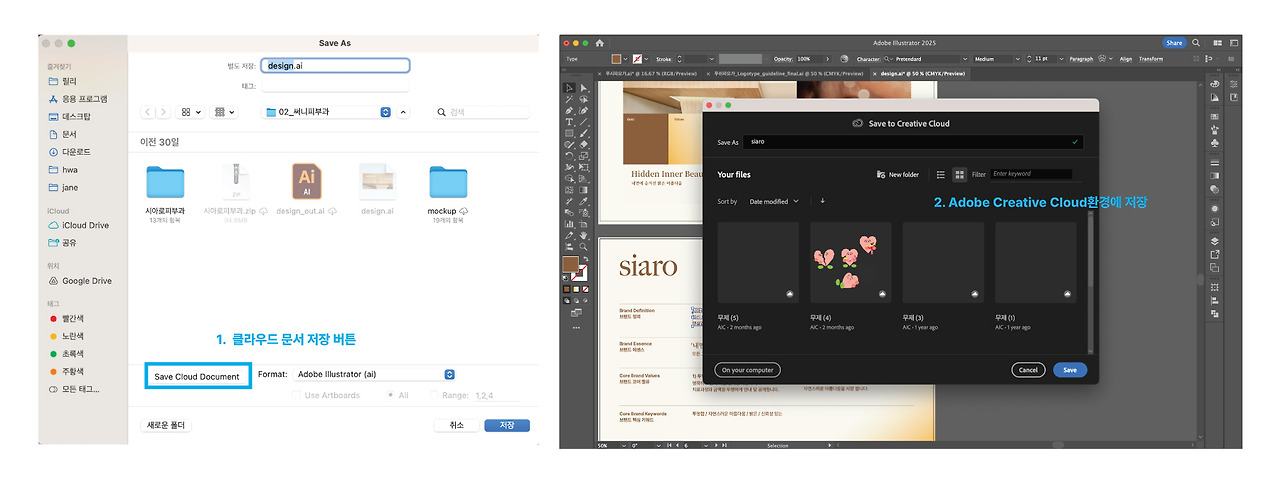Click the stroke swatch in control bar
The width and height of the screenshot is (1280, 489).
point(637,59)
